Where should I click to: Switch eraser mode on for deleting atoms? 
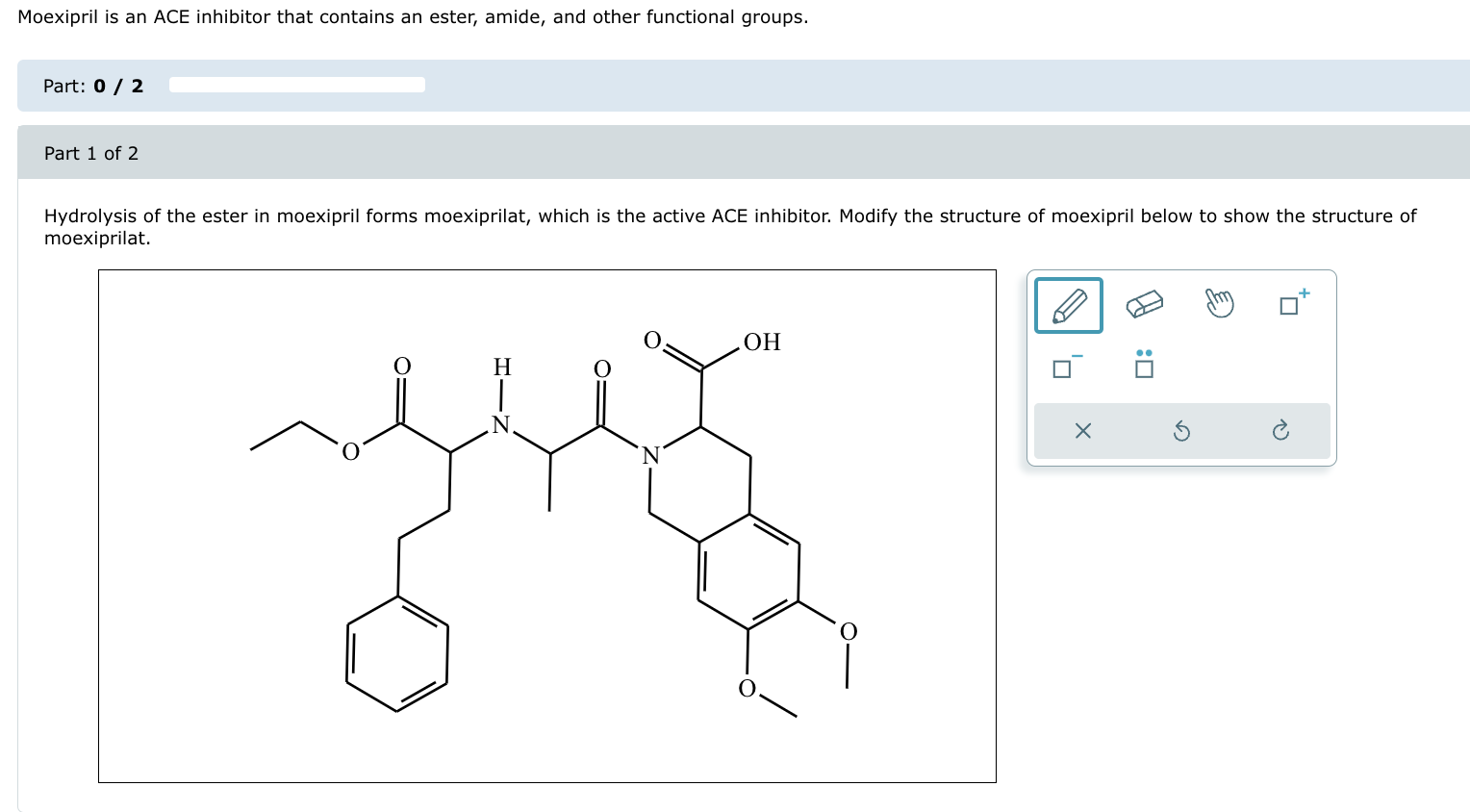tap(1144, 304)
